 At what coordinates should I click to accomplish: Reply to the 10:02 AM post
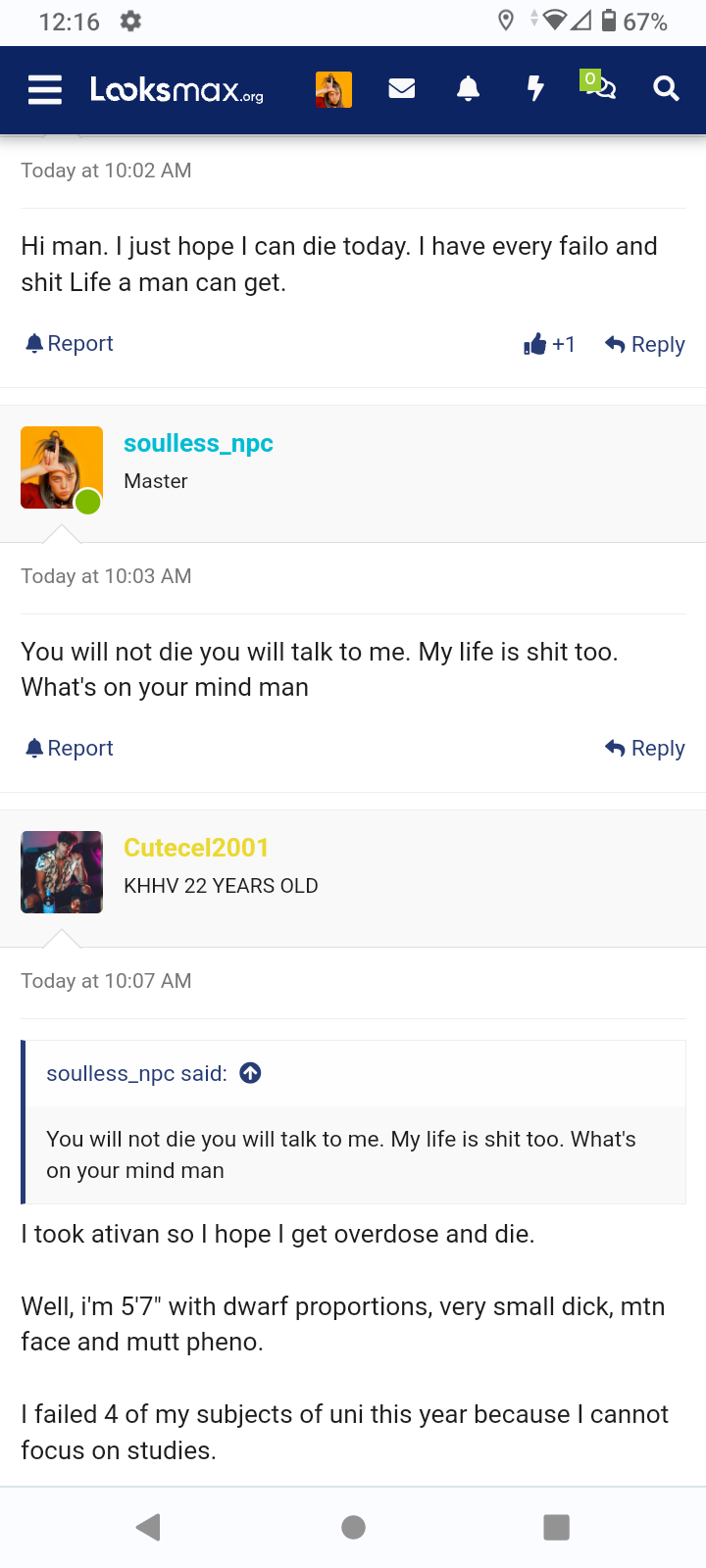coord(645,344)
